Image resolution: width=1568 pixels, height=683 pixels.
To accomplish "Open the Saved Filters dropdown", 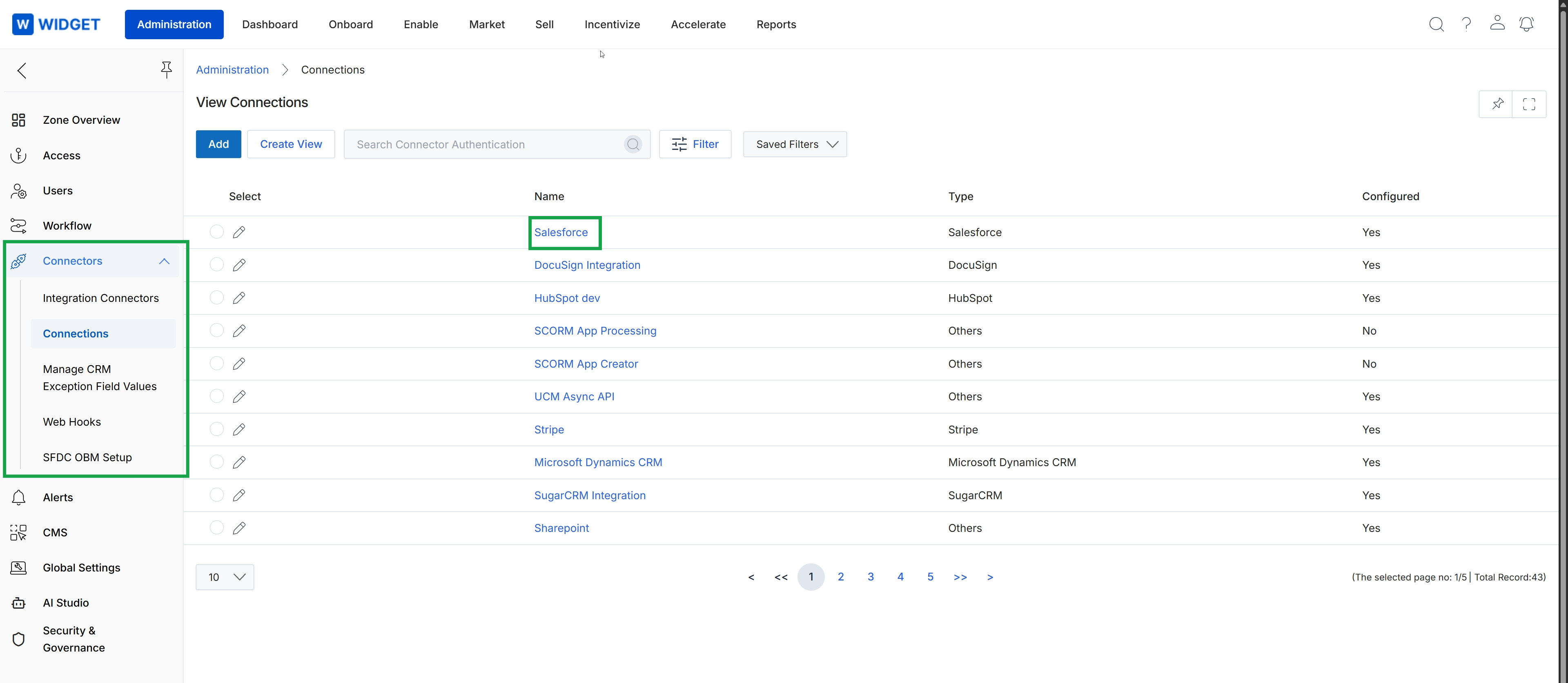I will pos(794,144).
